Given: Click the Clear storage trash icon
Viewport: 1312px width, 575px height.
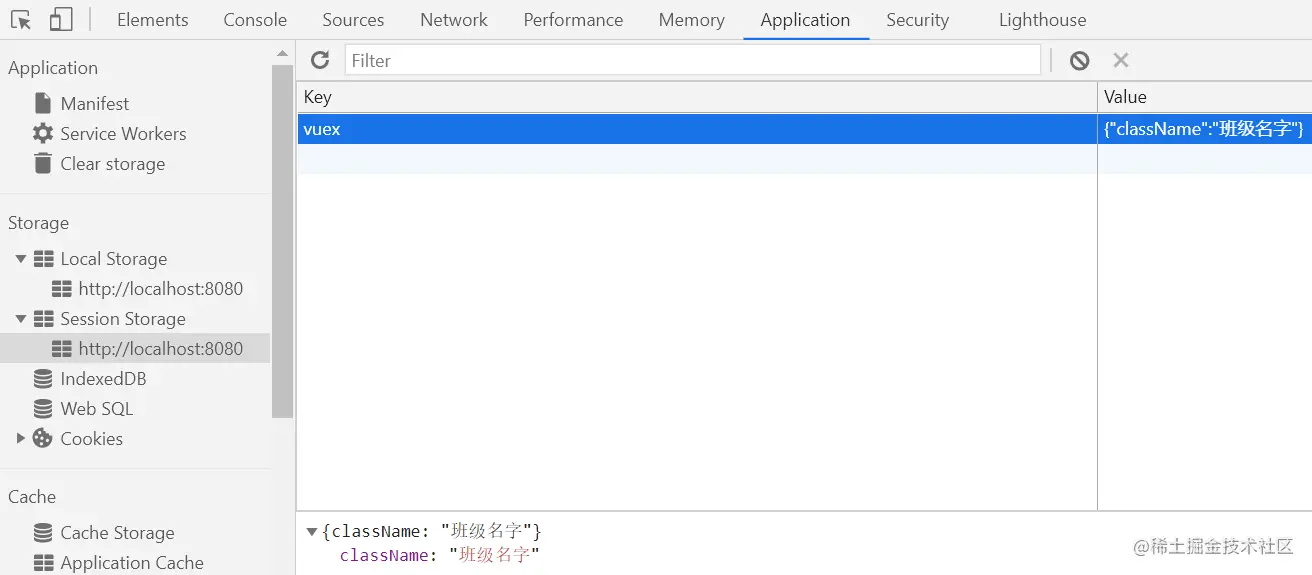Looking at the screenshot, I should (42, 163).
